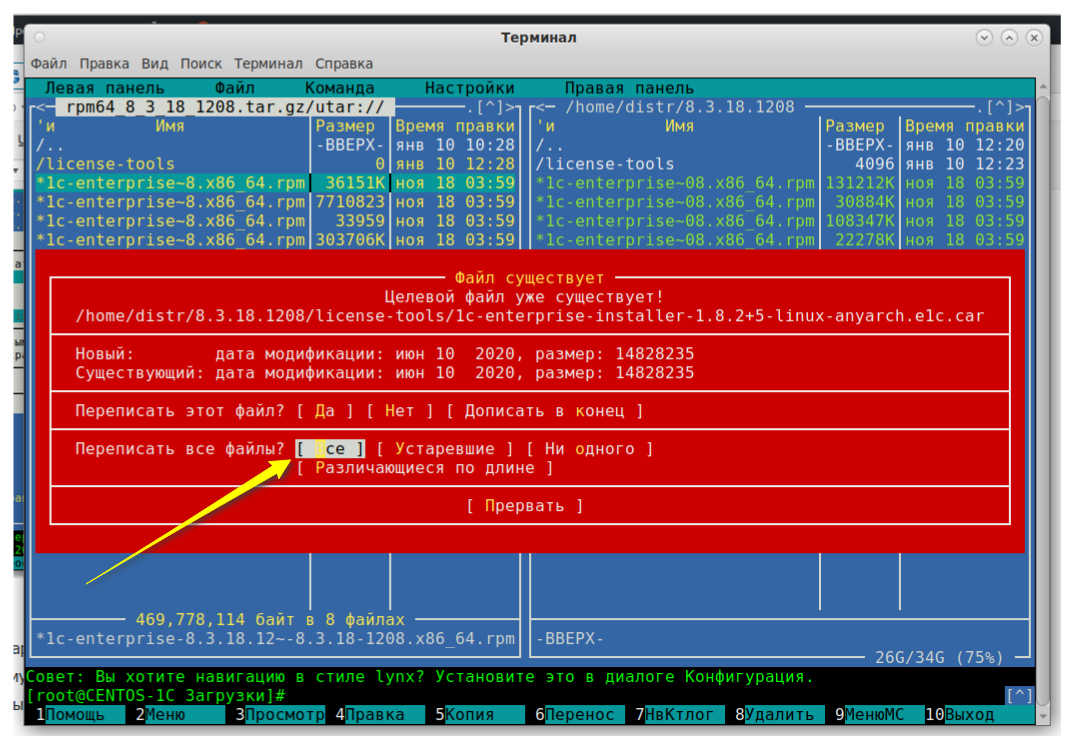This screenshot has width=1066, height=741.
Task: Abort copy with Прервать button
Action: (x=524, y=506)
